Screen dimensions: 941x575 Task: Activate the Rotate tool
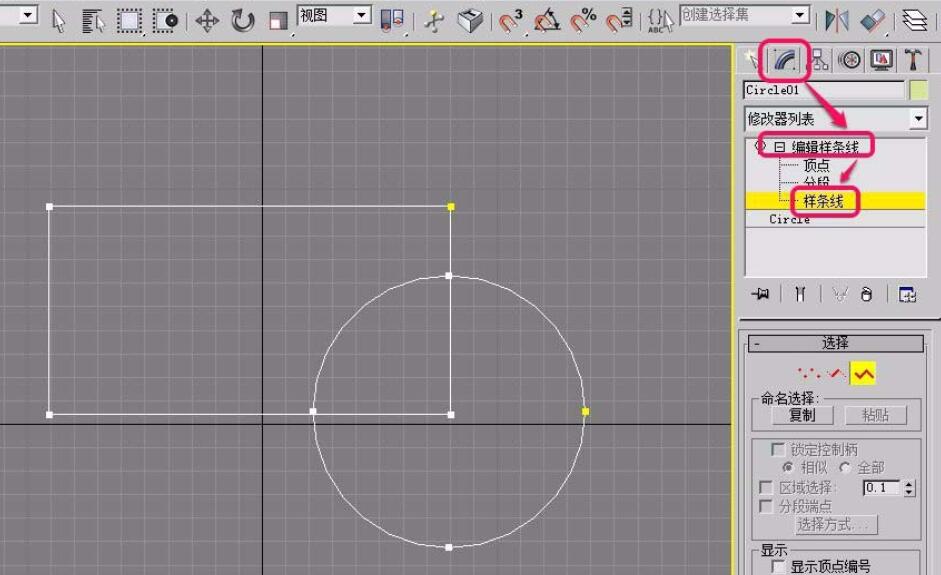click(x=242, y=20)
